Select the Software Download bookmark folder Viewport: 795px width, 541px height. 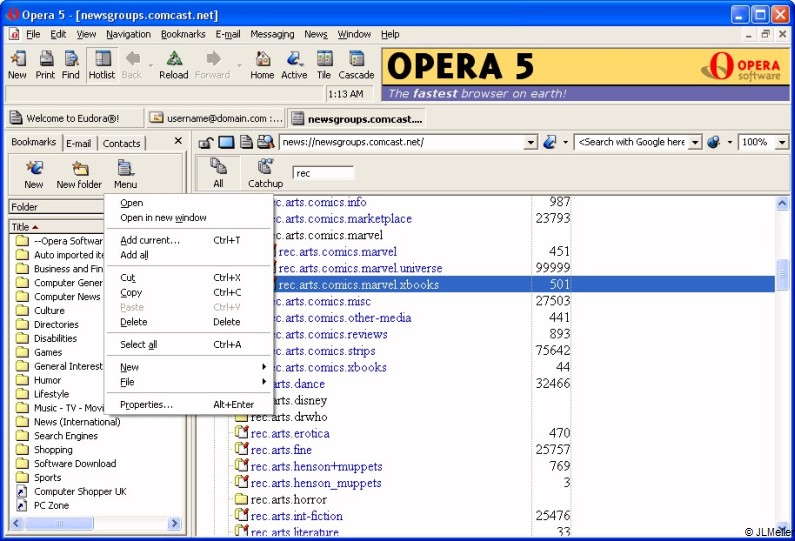pos(75,463)
